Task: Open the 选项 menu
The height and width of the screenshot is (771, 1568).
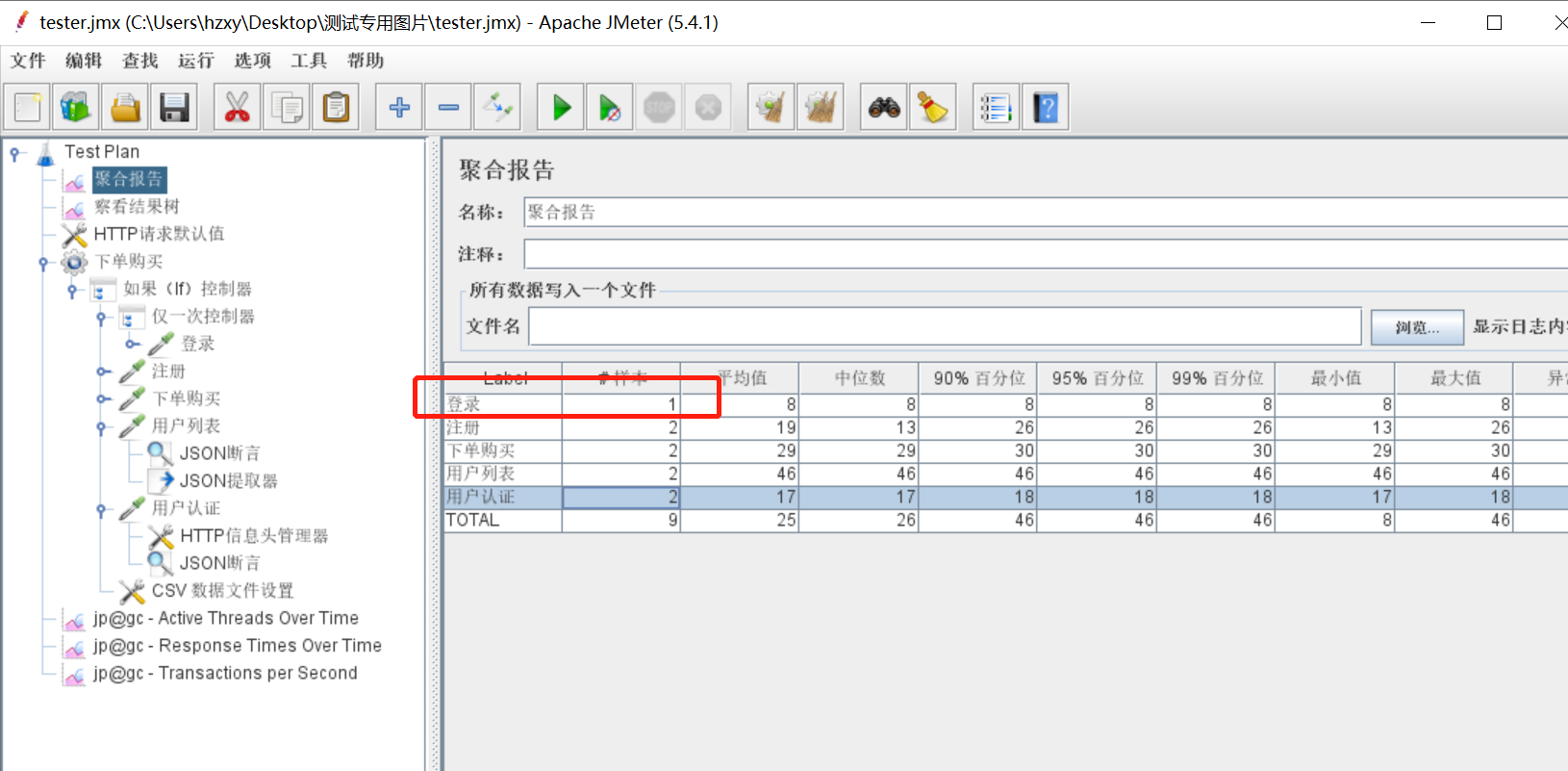Action: (253, 61)
